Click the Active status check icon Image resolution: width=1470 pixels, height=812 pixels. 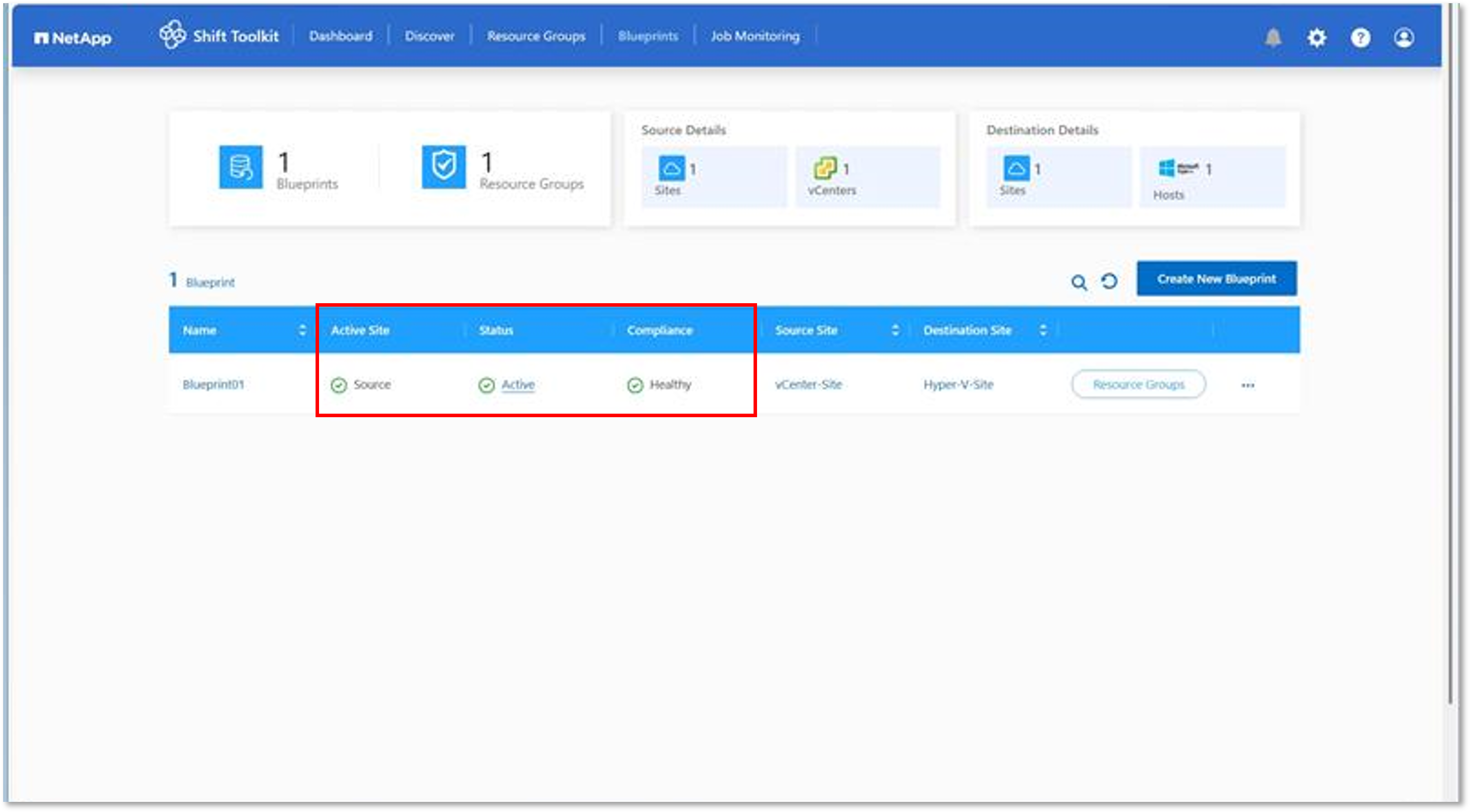[x=487, y=385]
